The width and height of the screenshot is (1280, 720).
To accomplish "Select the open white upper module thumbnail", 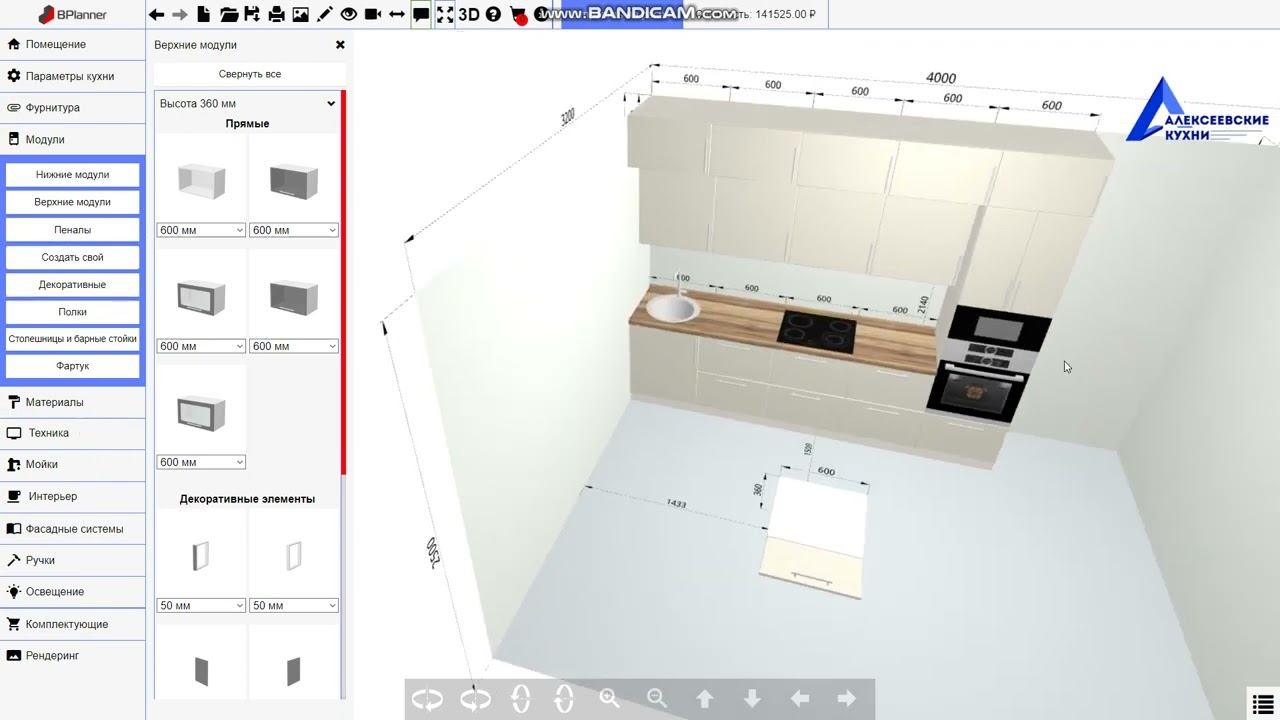I will point(201,181).
